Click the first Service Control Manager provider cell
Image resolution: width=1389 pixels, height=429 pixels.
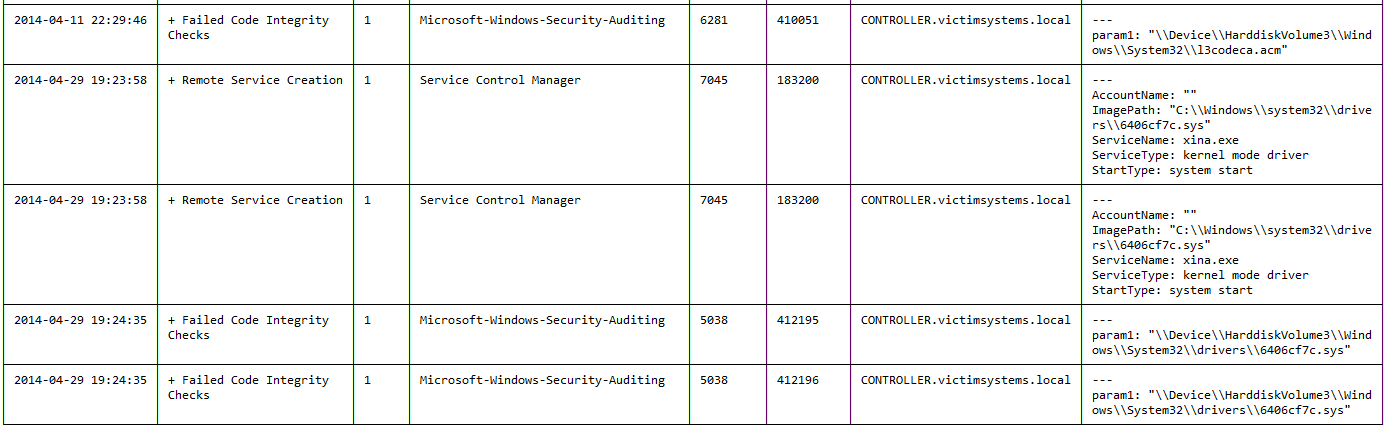(x=499, y=81)
